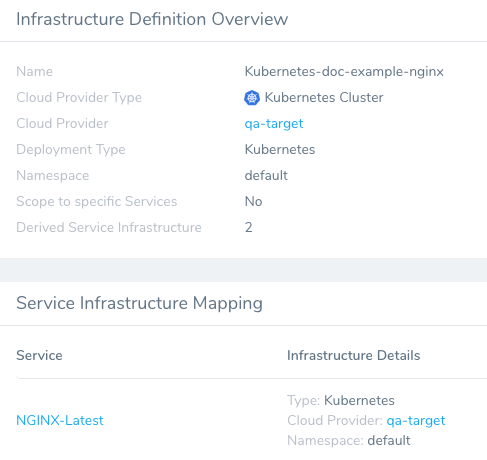Click the Deployment Type label
The image size is (487, 460).
click(71, 150)
